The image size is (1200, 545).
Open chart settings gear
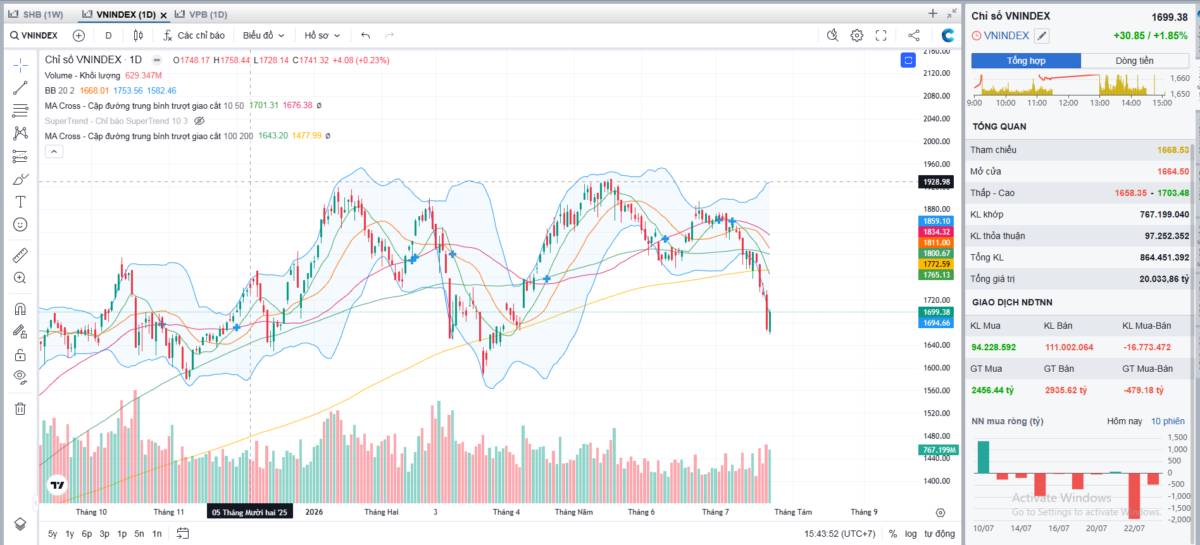coord(857,35)
